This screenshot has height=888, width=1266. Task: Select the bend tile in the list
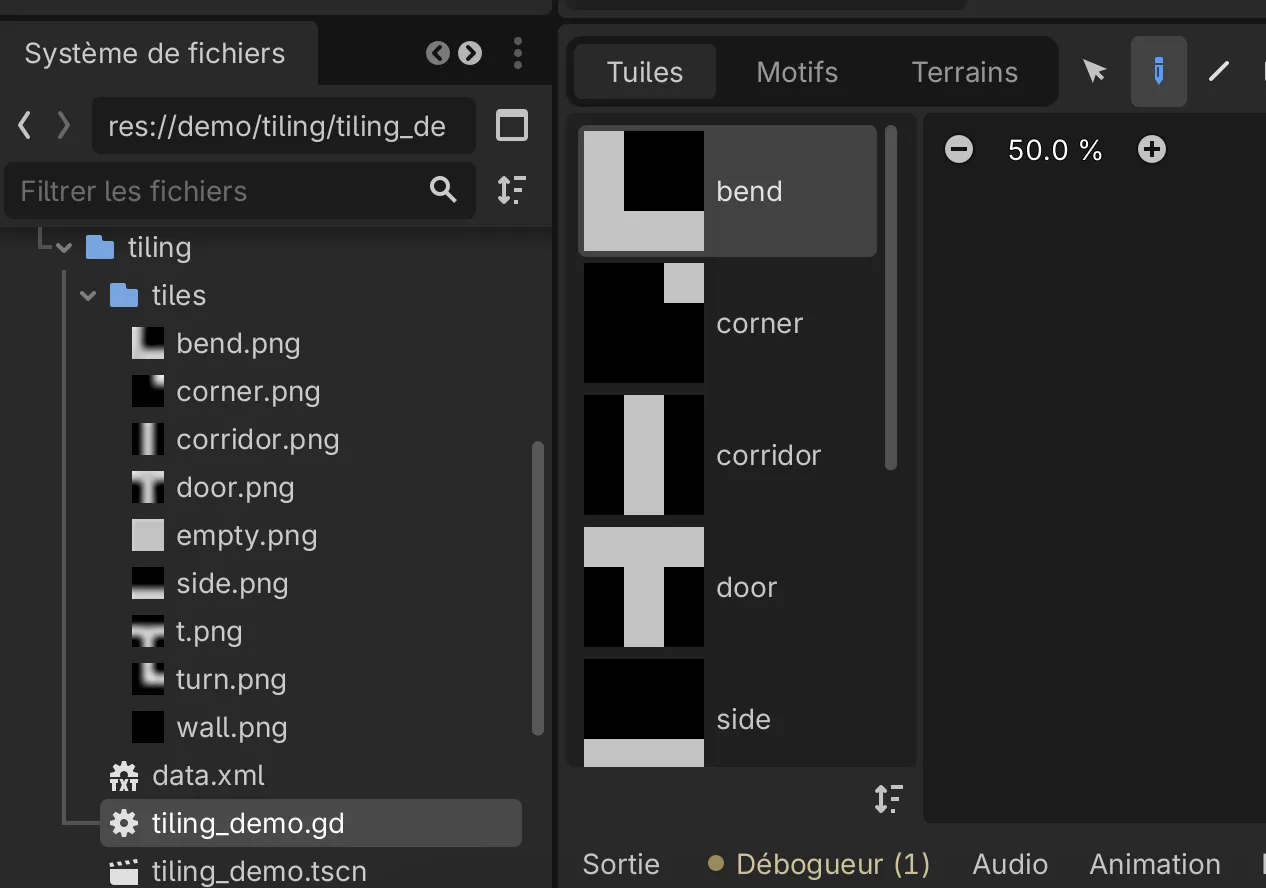point(727,191)
